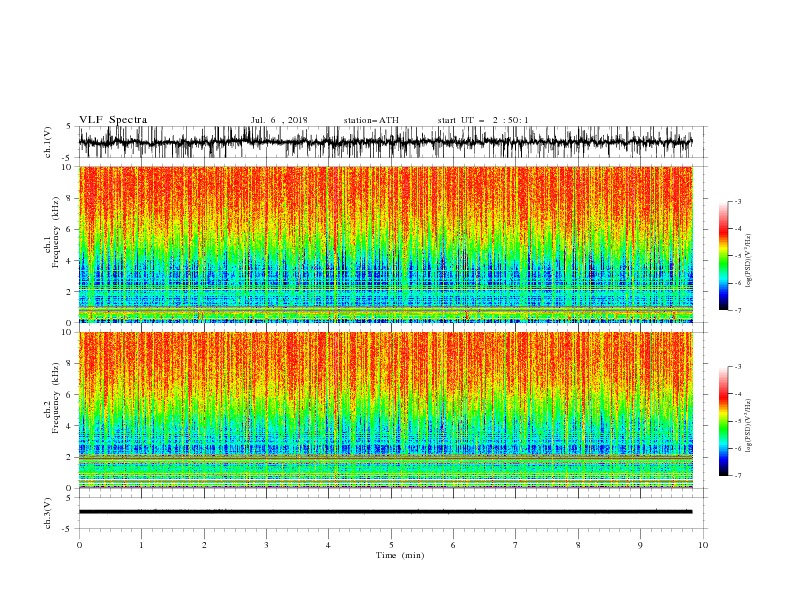Click time axis tick label '10'

click(x=703, y=545)
